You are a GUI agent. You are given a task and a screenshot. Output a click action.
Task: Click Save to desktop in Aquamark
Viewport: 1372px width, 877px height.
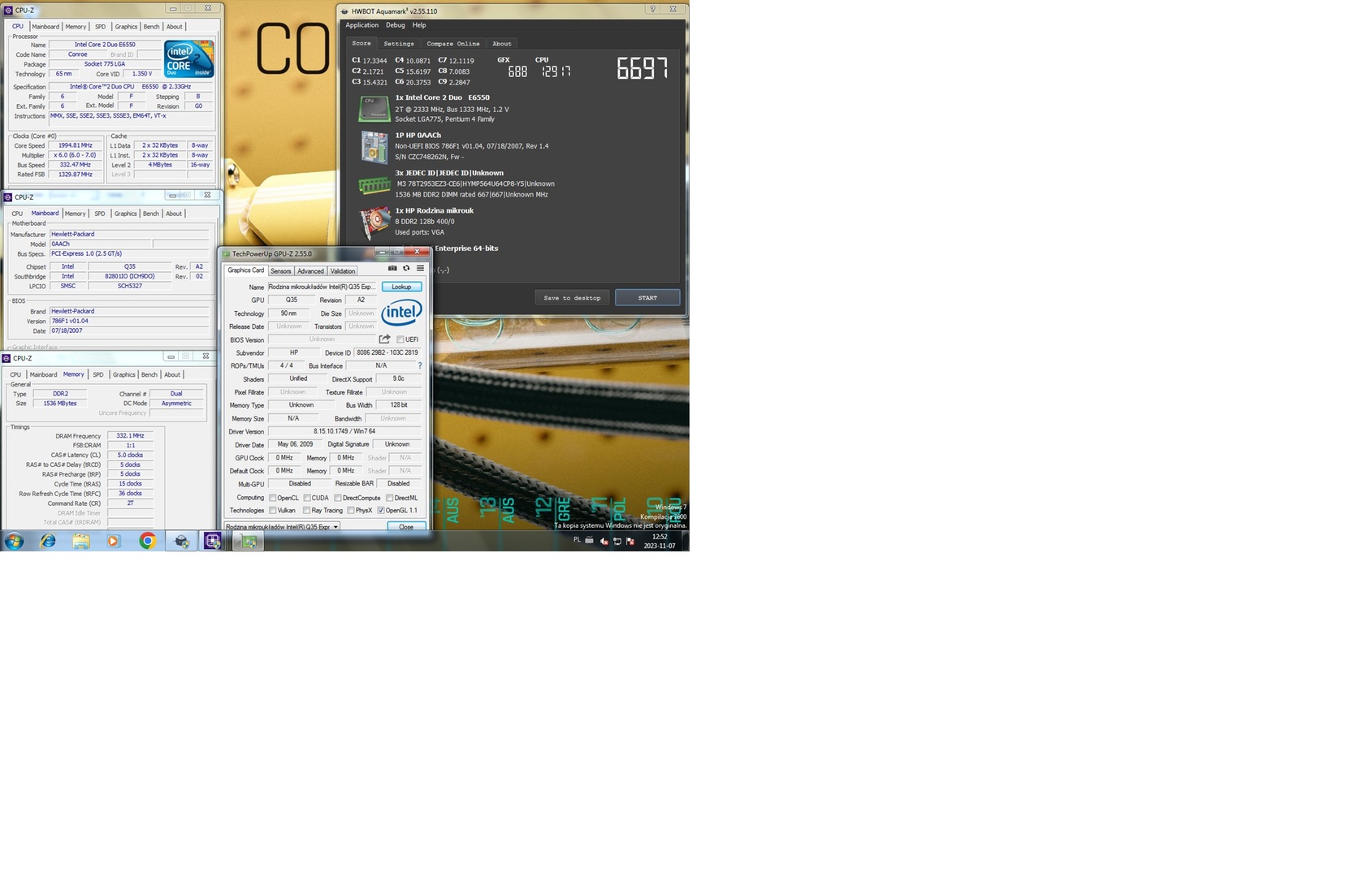[572, 298]
